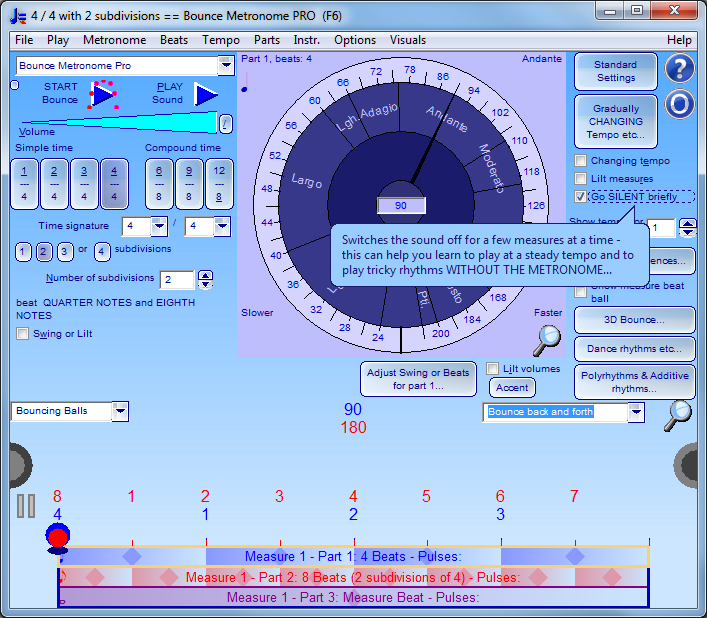707x618 pixels.
Task: Expand Bounce back and forth dropdown
Action: [636, 412]
